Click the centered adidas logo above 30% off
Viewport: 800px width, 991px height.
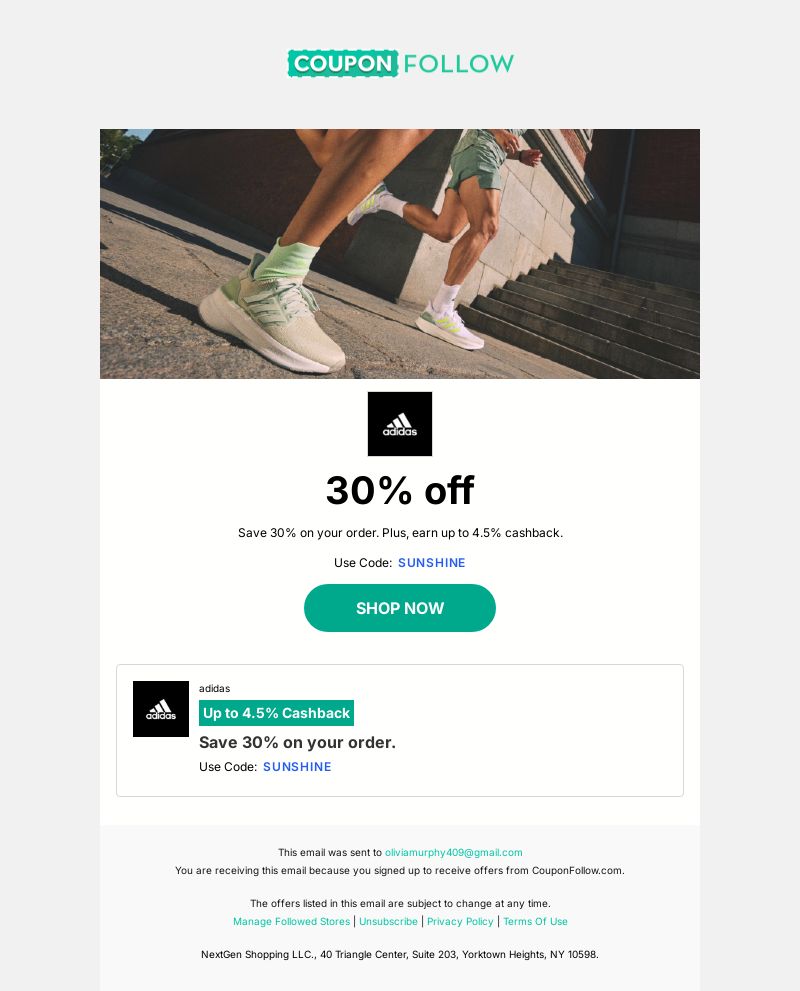click(400, 423)
